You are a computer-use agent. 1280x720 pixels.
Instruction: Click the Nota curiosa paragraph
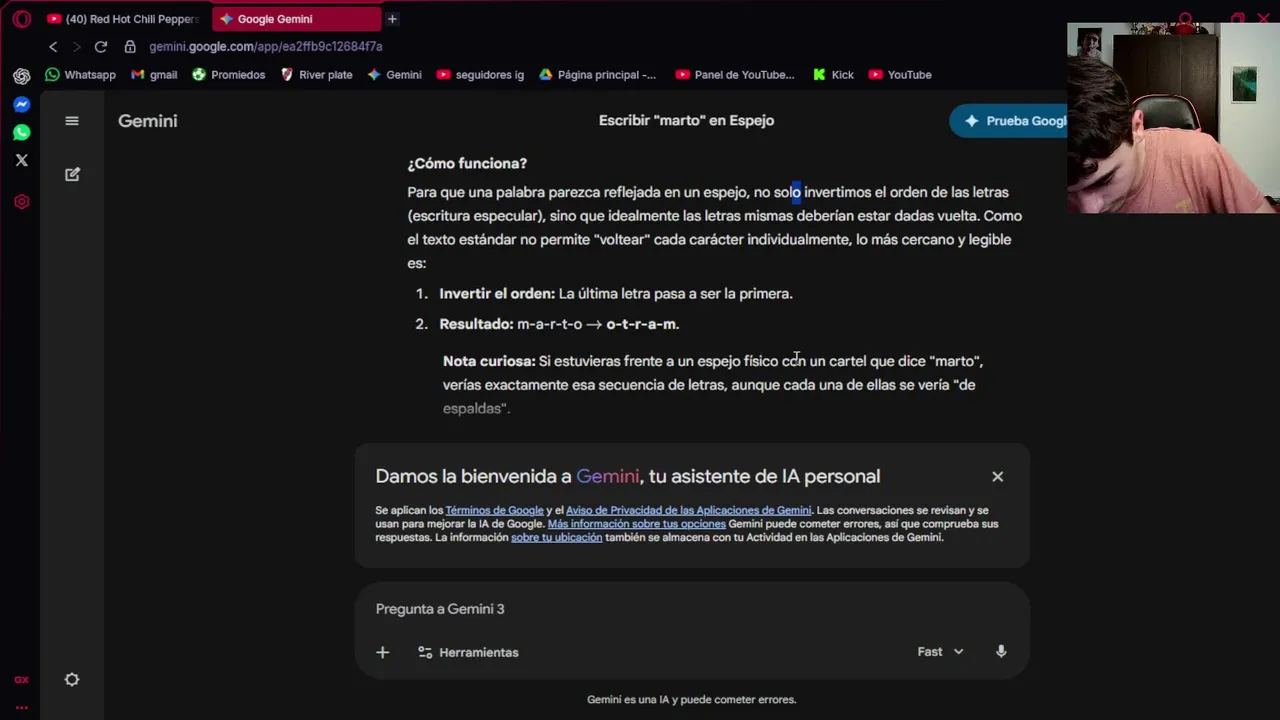point(715,385)
